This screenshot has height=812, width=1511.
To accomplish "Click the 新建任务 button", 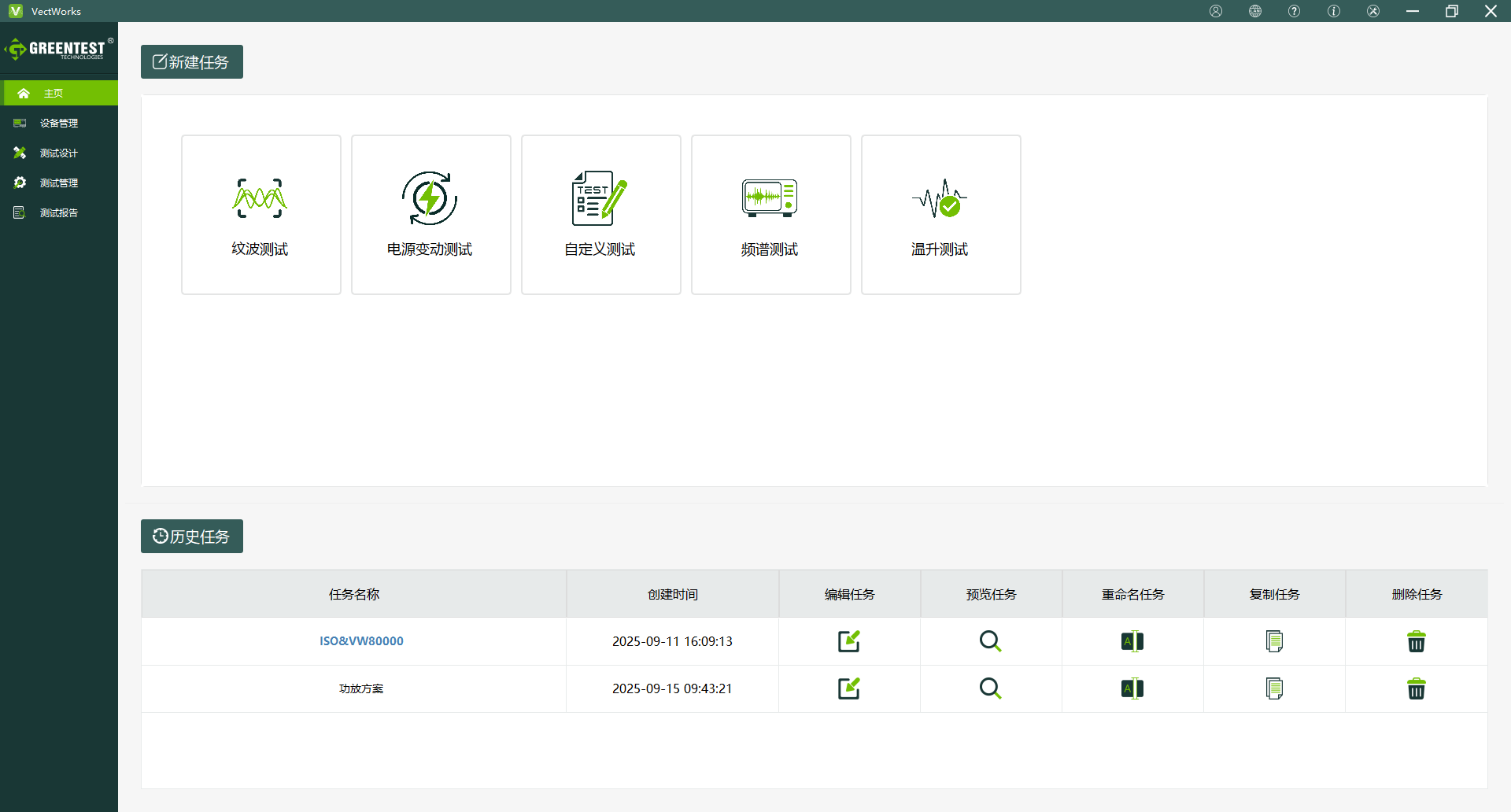I will pyautogui.click(x=192, y=62).
